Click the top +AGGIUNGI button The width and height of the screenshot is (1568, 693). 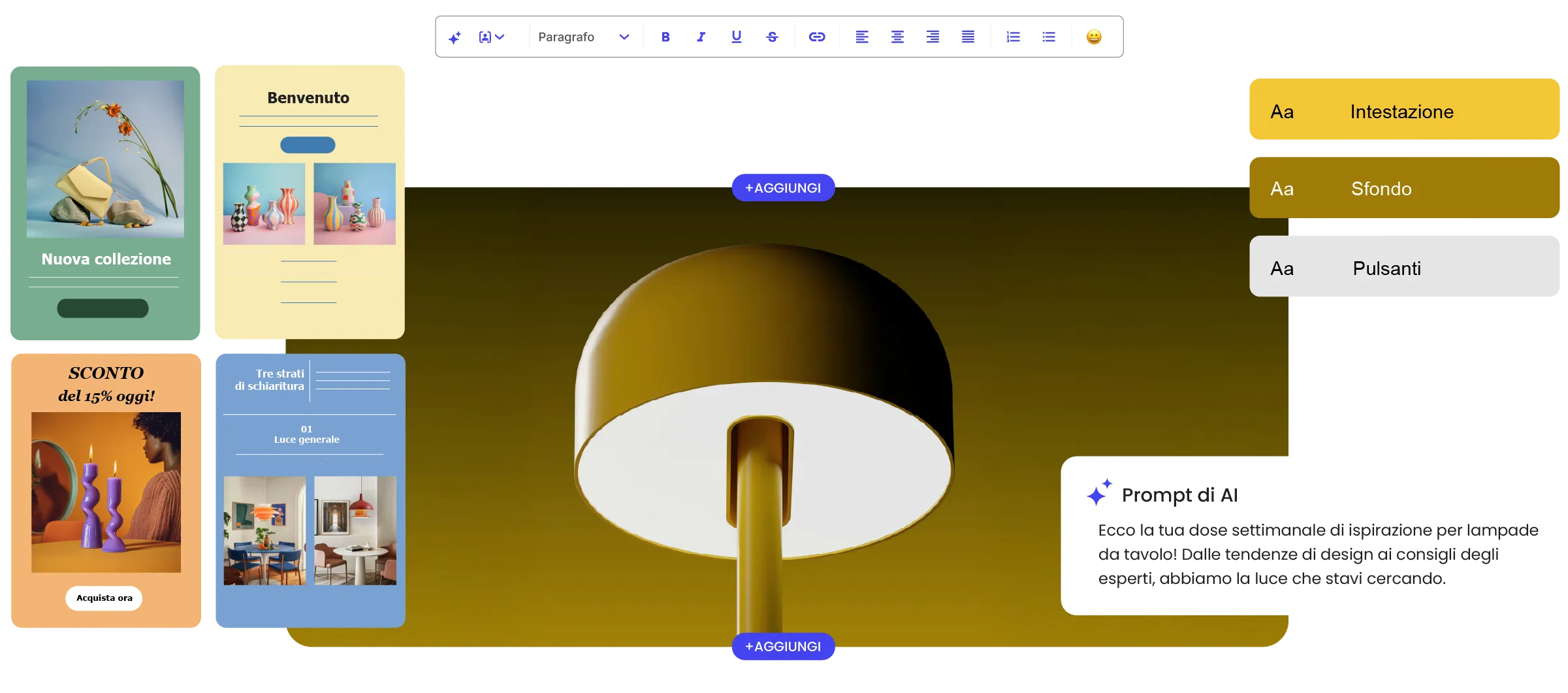click(x=782, y=187)
